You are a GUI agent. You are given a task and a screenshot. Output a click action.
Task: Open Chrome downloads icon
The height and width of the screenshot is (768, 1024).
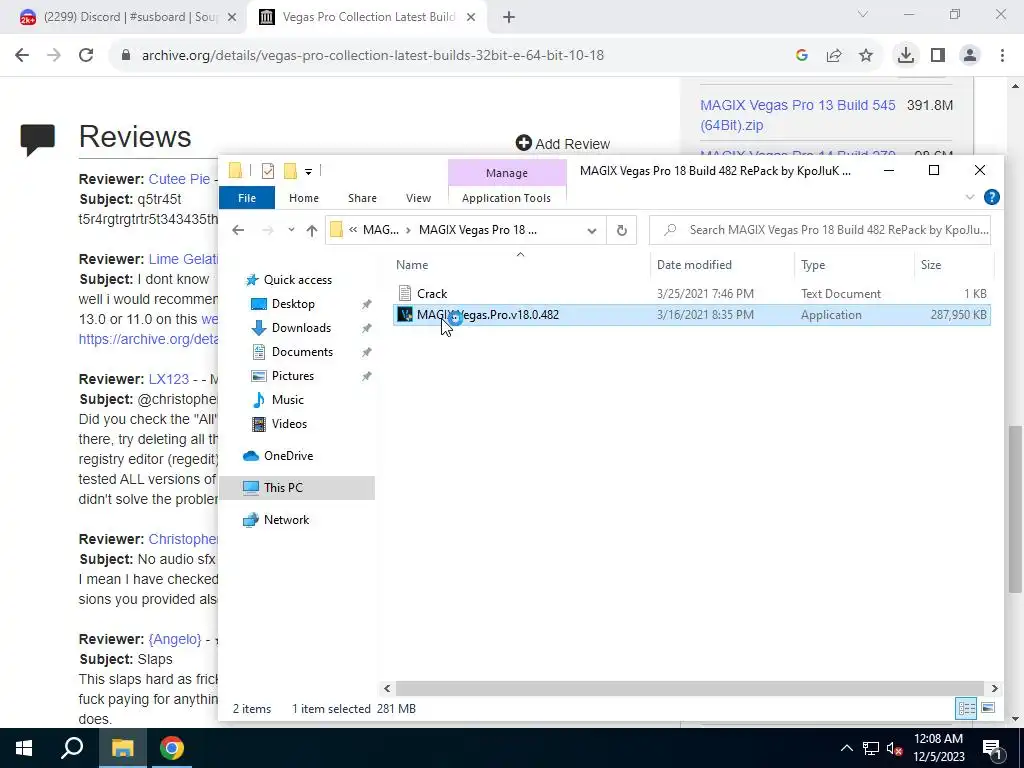click(x=906, y=56)
